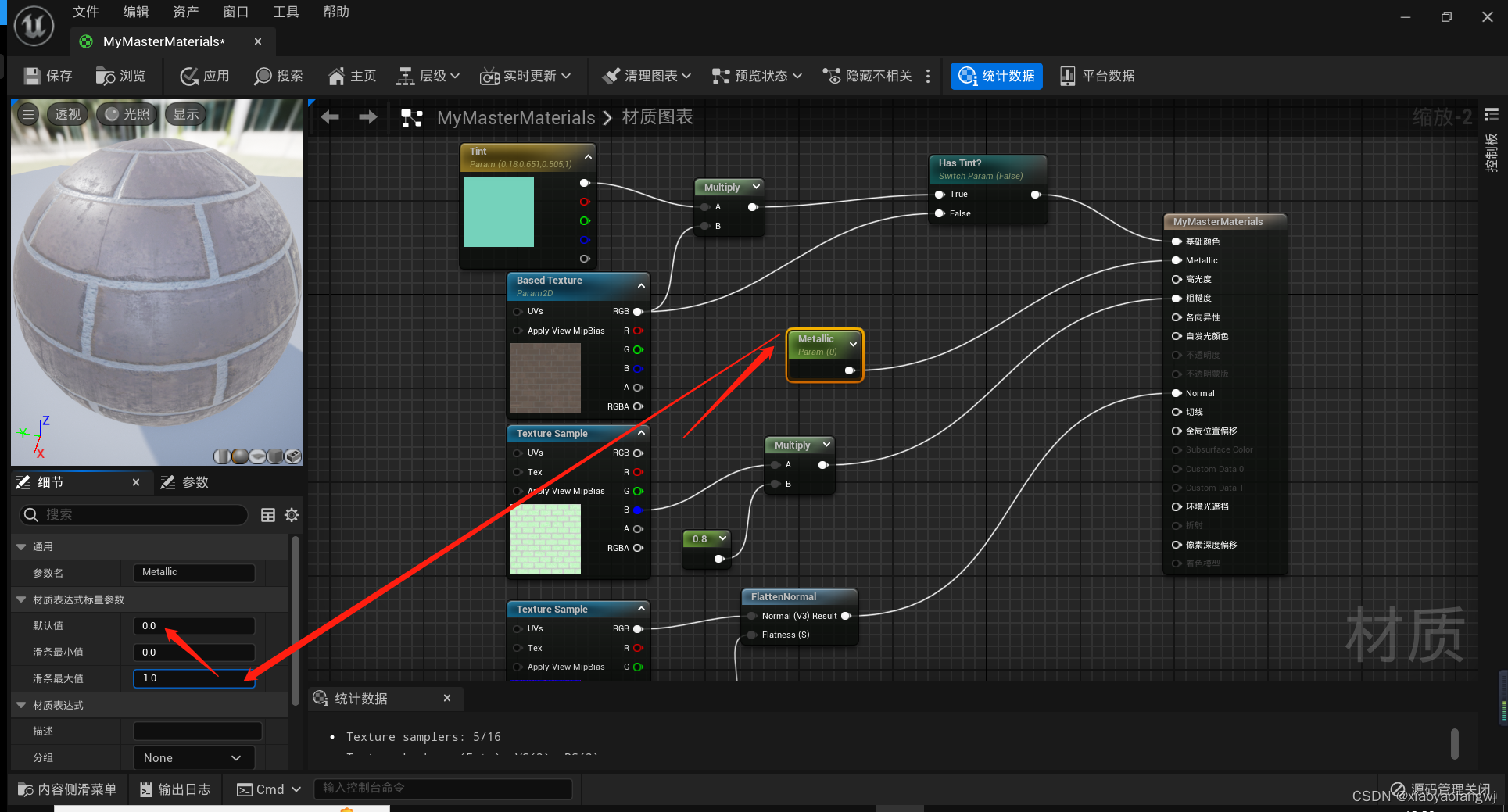Screen dimensions: 1508x812
Task: Collapse the General (通用) section
Action: [x=21, y=547]
